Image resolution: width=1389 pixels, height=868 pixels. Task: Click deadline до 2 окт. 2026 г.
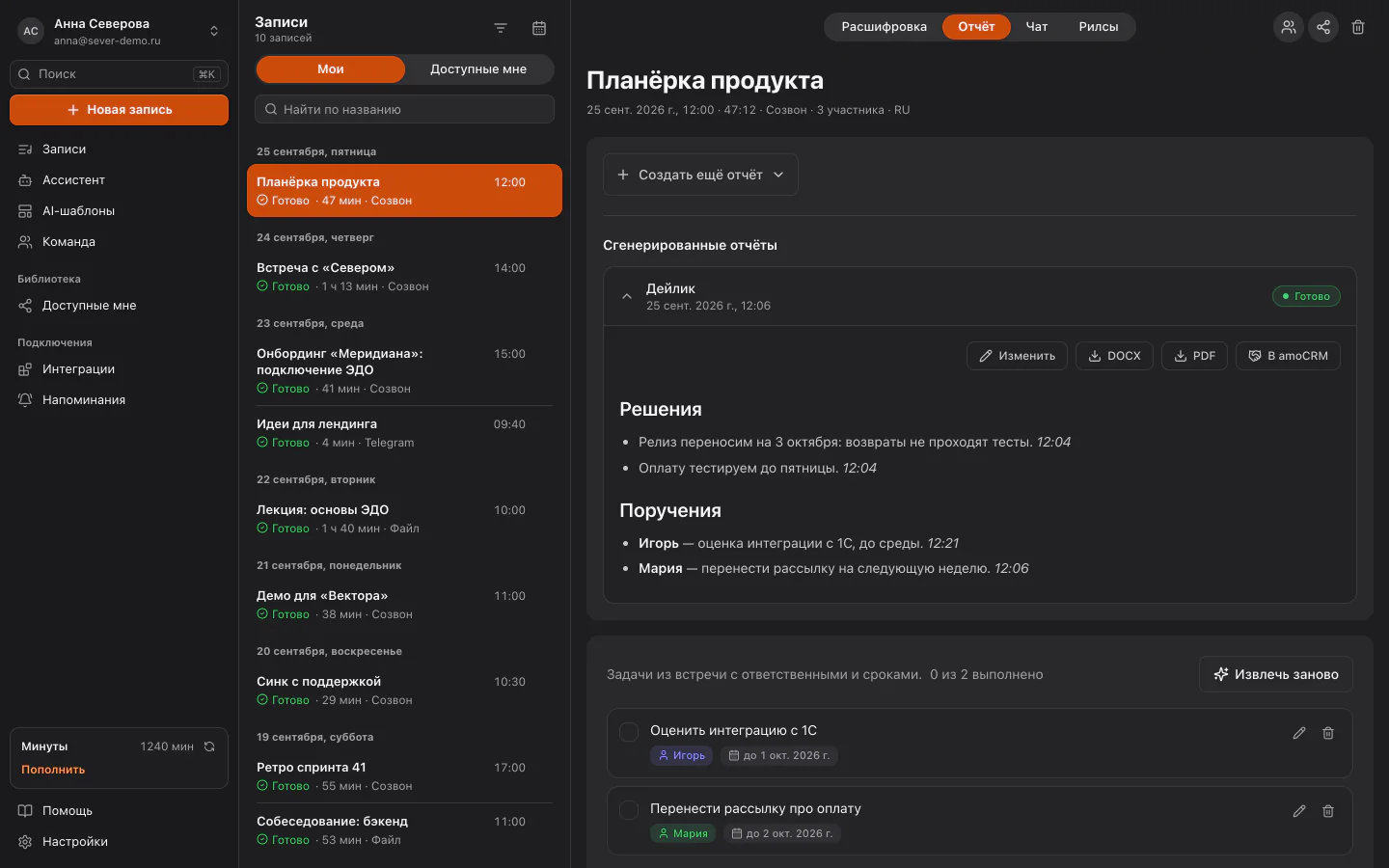[782, 834]
